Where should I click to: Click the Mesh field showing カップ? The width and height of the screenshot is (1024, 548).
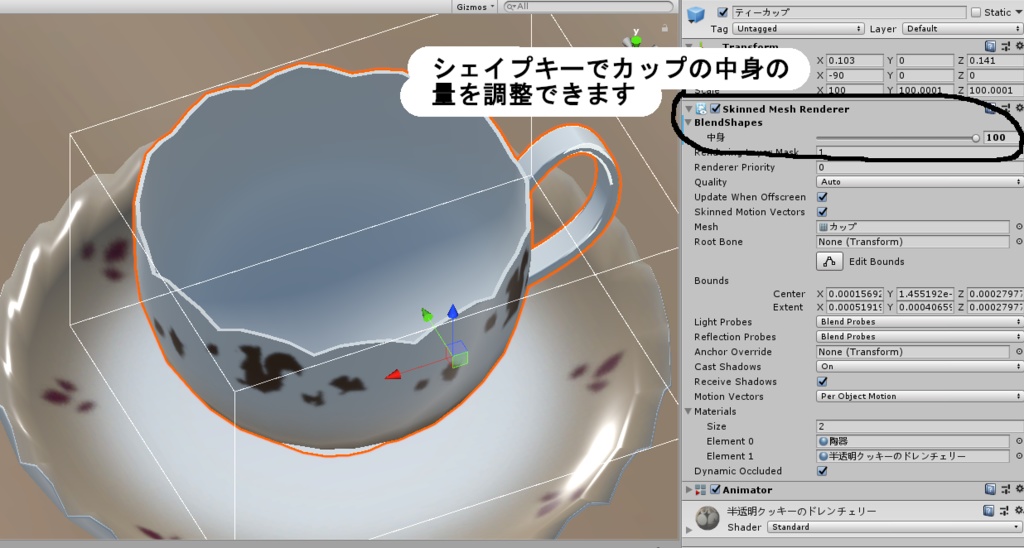913,227
